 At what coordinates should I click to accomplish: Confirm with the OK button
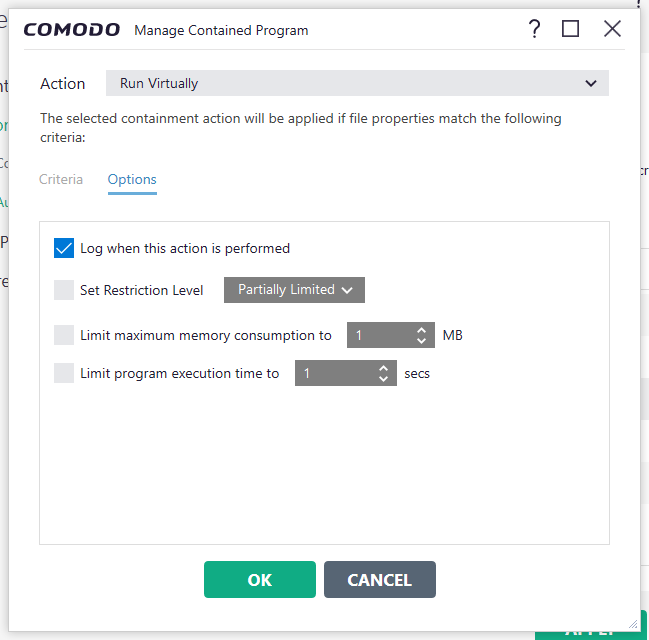coord(260,580)
